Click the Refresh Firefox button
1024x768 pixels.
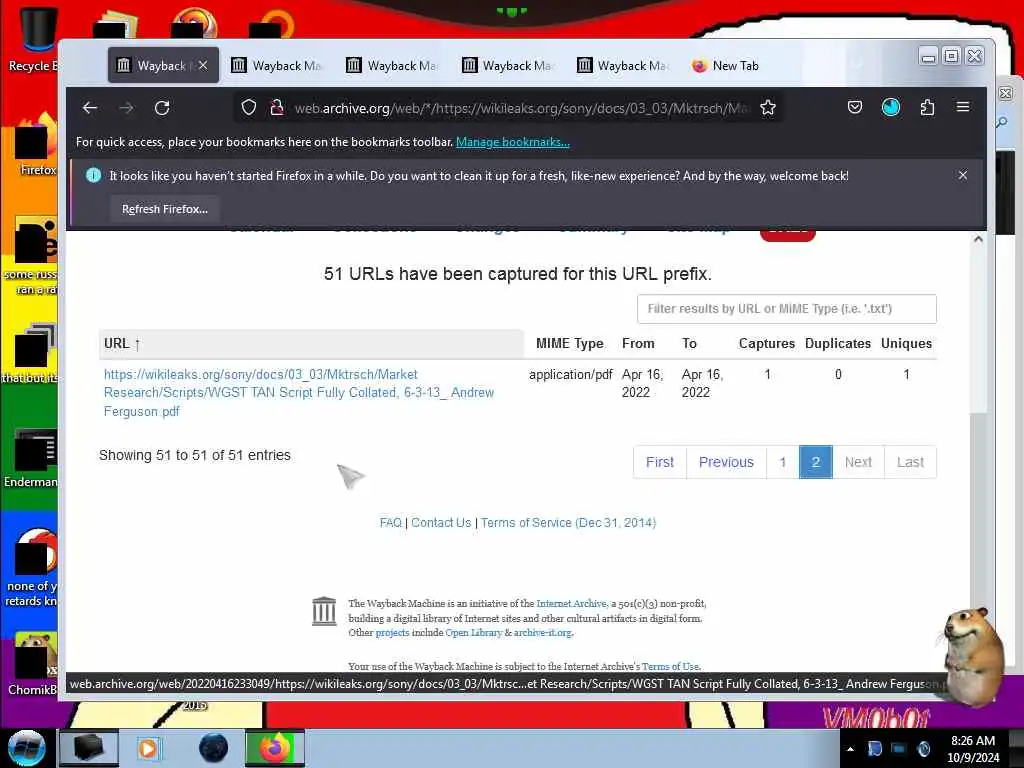165,209
